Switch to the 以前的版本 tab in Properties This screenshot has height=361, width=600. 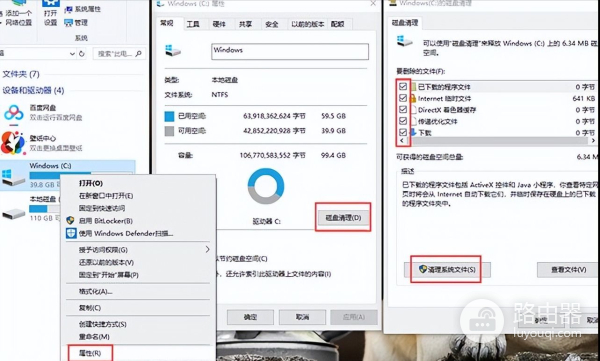click(307, 24)
